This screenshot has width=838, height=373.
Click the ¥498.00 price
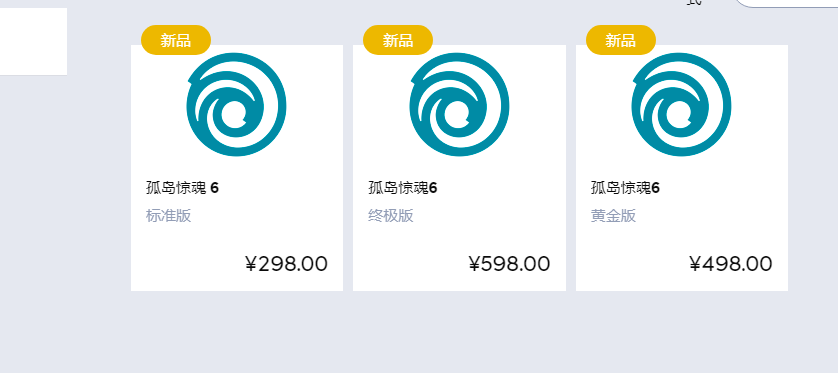[x=731, y=264]
